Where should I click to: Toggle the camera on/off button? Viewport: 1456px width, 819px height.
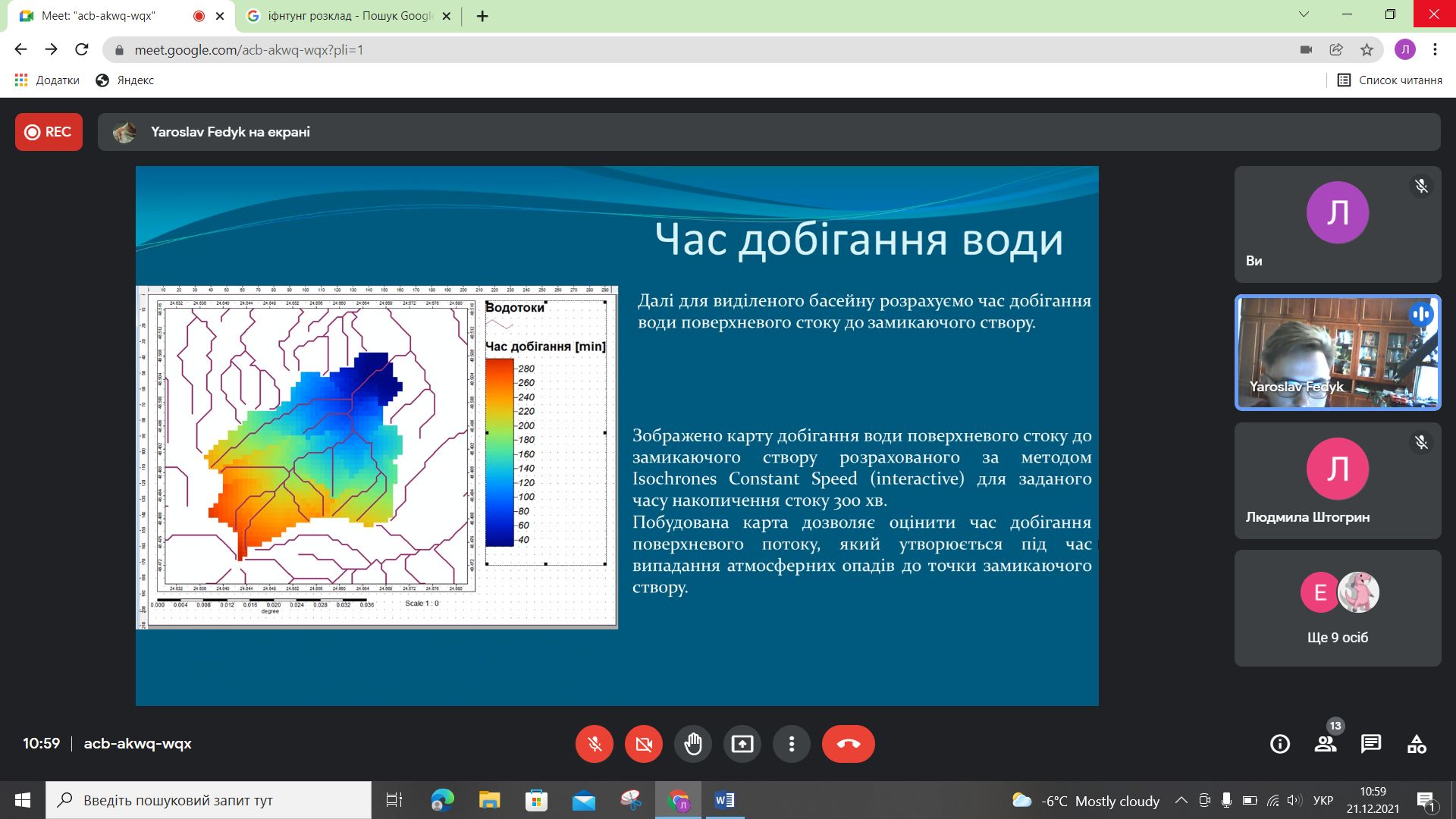point(644,744)
